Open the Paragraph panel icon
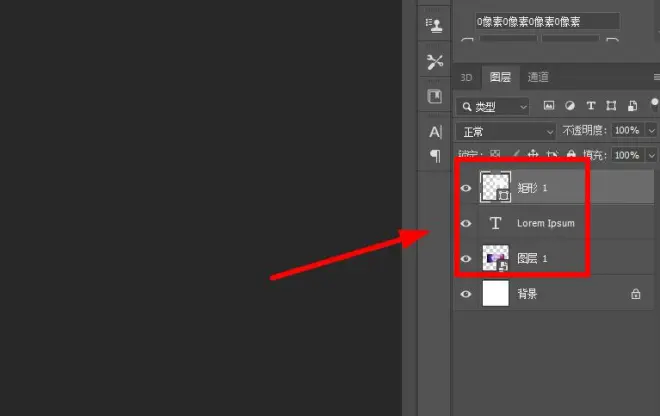Screen dimensions: 660x416 (435, 155)
